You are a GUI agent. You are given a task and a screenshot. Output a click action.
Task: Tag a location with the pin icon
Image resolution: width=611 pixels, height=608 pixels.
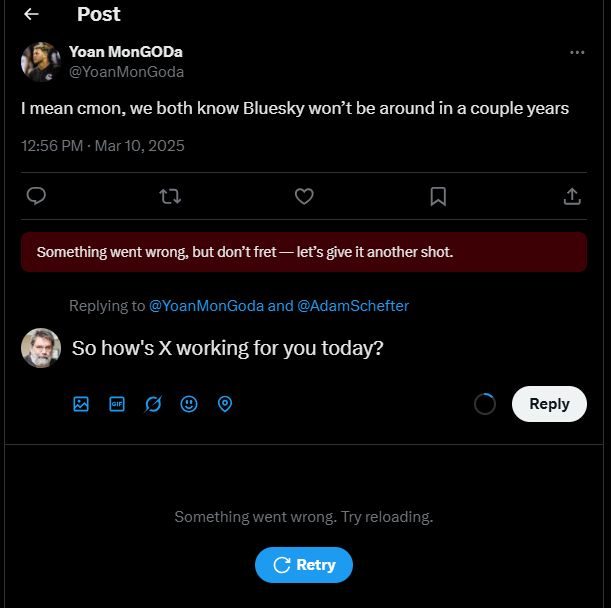(225, 404)
